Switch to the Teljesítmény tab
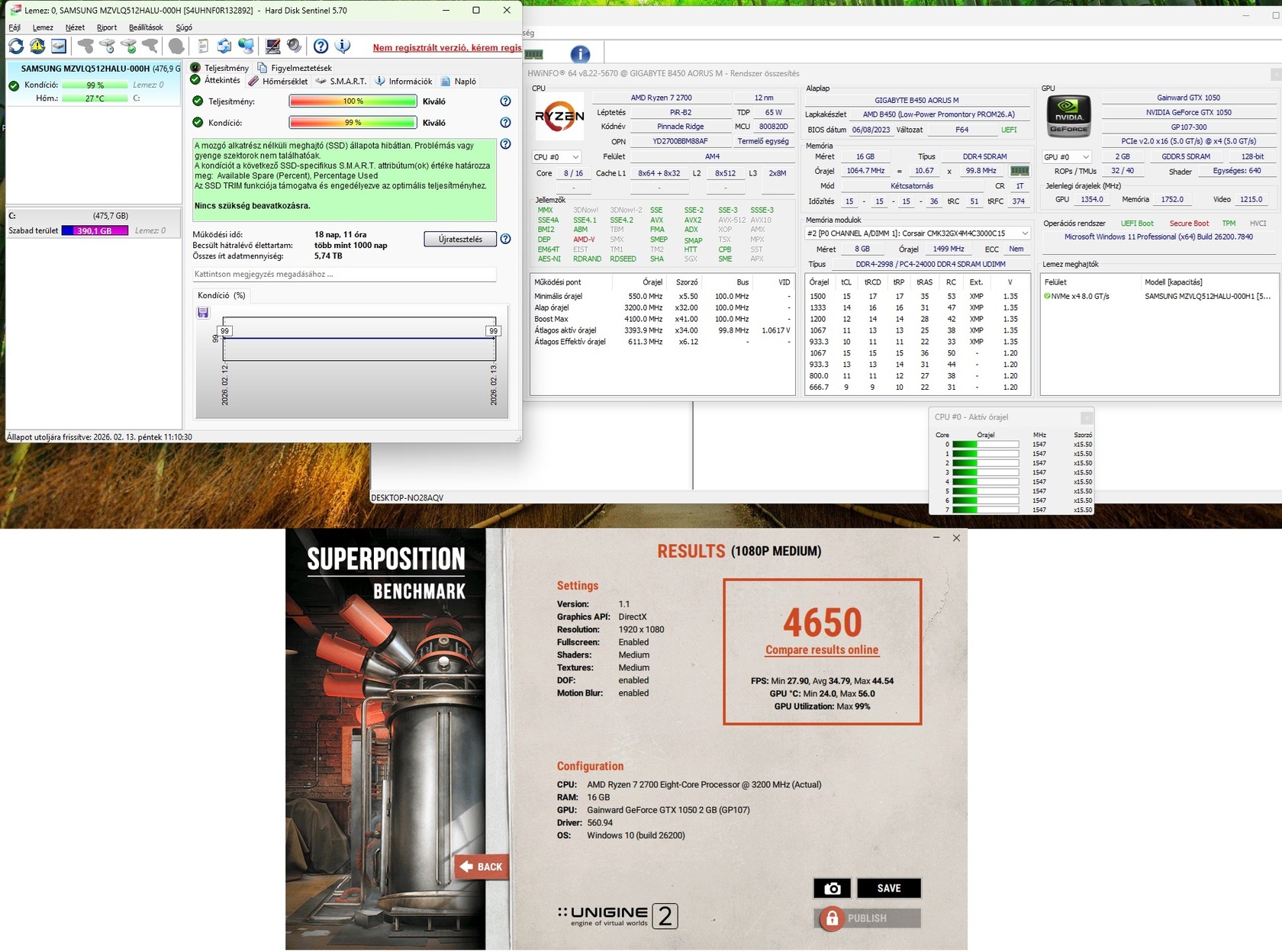Viewport: 1282px width, 952px height. [x=220, y=68]
